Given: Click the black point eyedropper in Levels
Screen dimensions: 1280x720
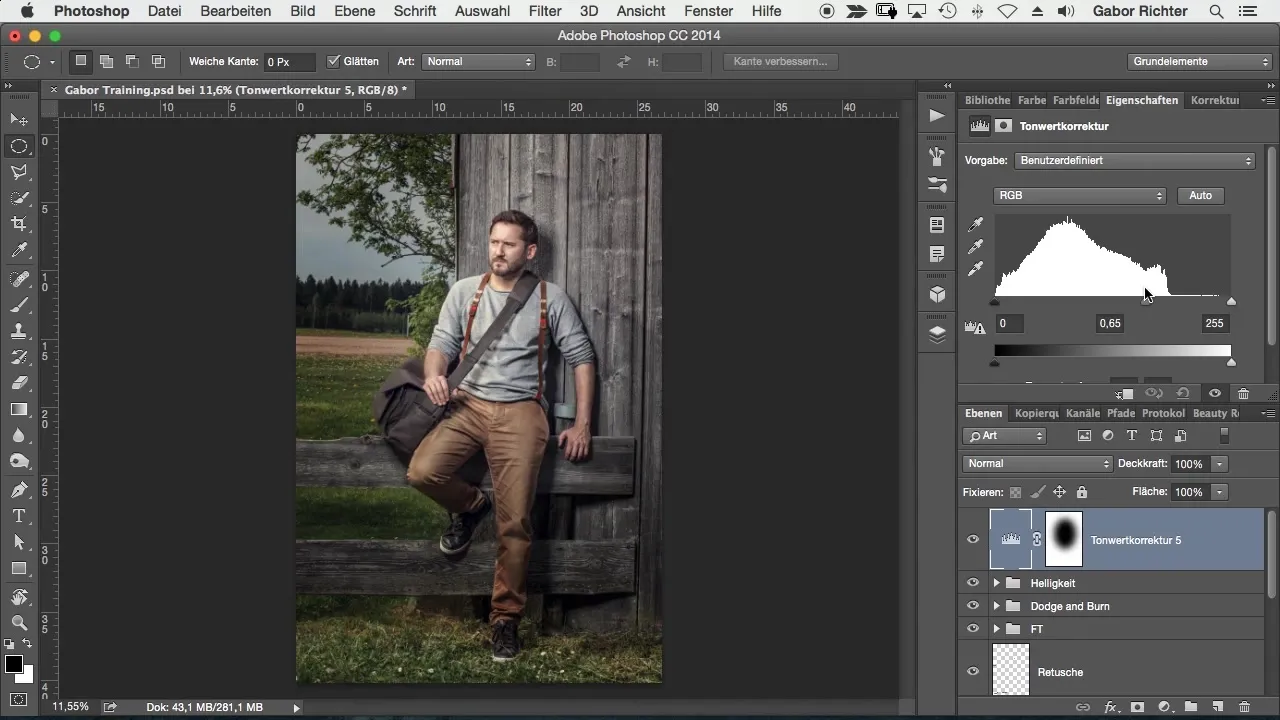Looking at the screenshot, I should click(976, 224).
